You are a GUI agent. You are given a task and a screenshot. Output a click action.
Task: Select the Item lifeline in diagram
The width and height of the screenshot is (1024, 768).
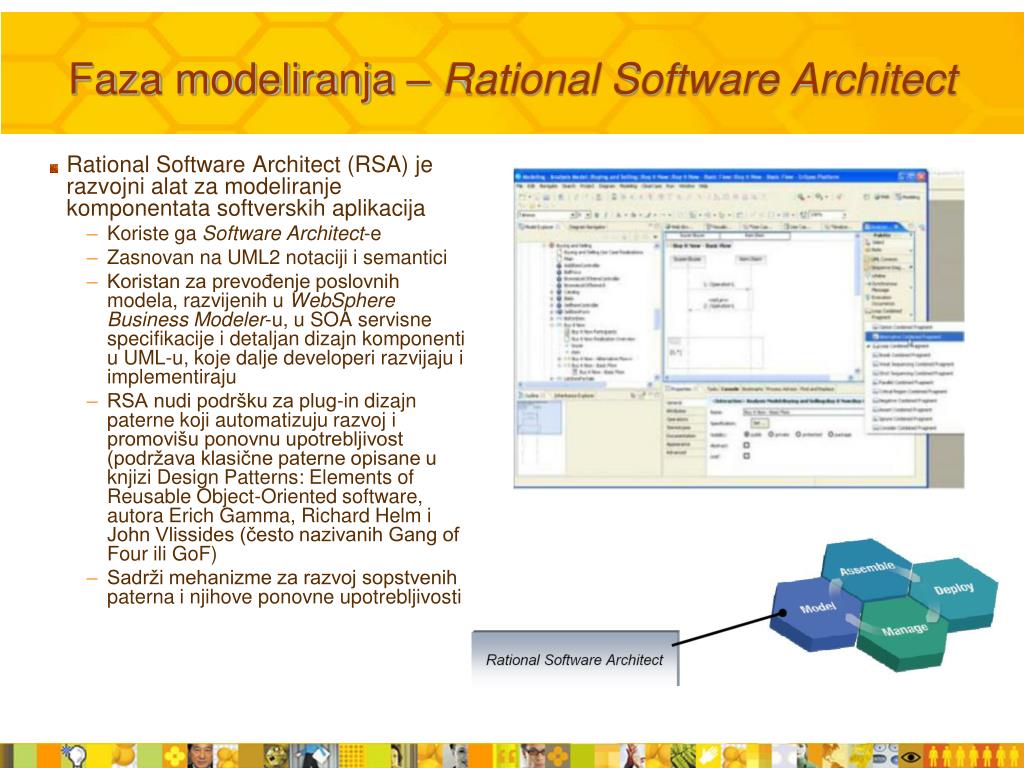pyautogui.click(x=751, y=259)
